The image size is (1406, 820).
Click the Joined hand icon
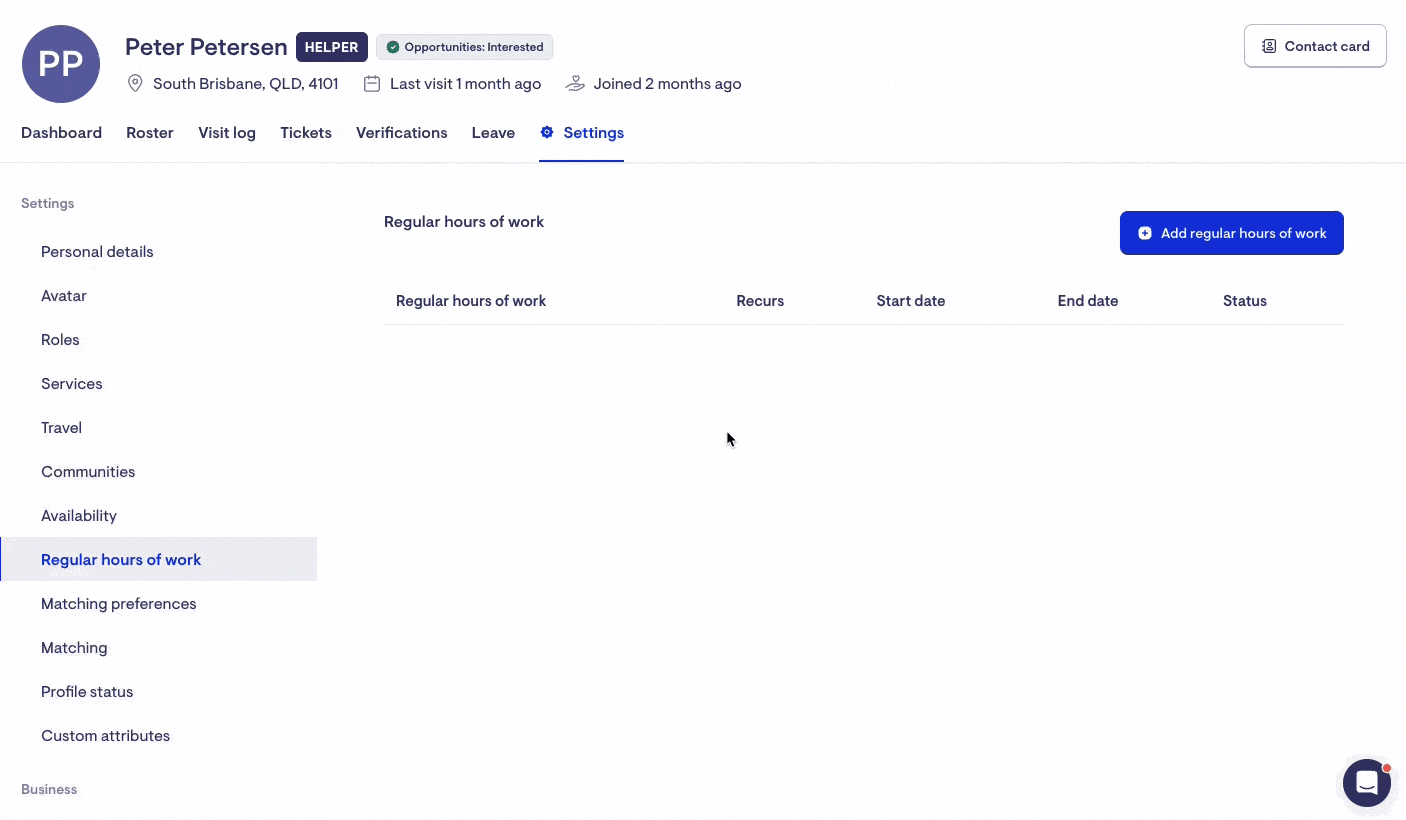(x=575, y=84)
